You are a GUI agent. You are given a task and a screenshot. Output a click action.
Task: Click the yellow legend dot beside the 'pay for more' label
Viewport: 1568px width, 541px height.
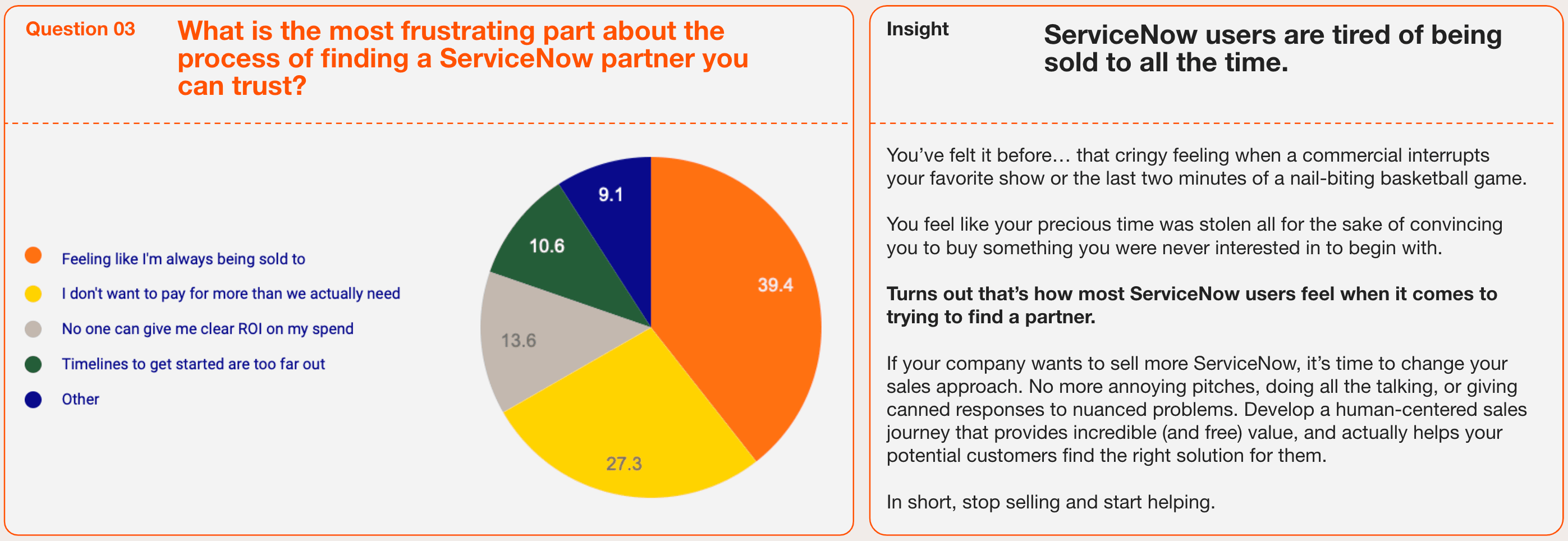coord(33,294)
